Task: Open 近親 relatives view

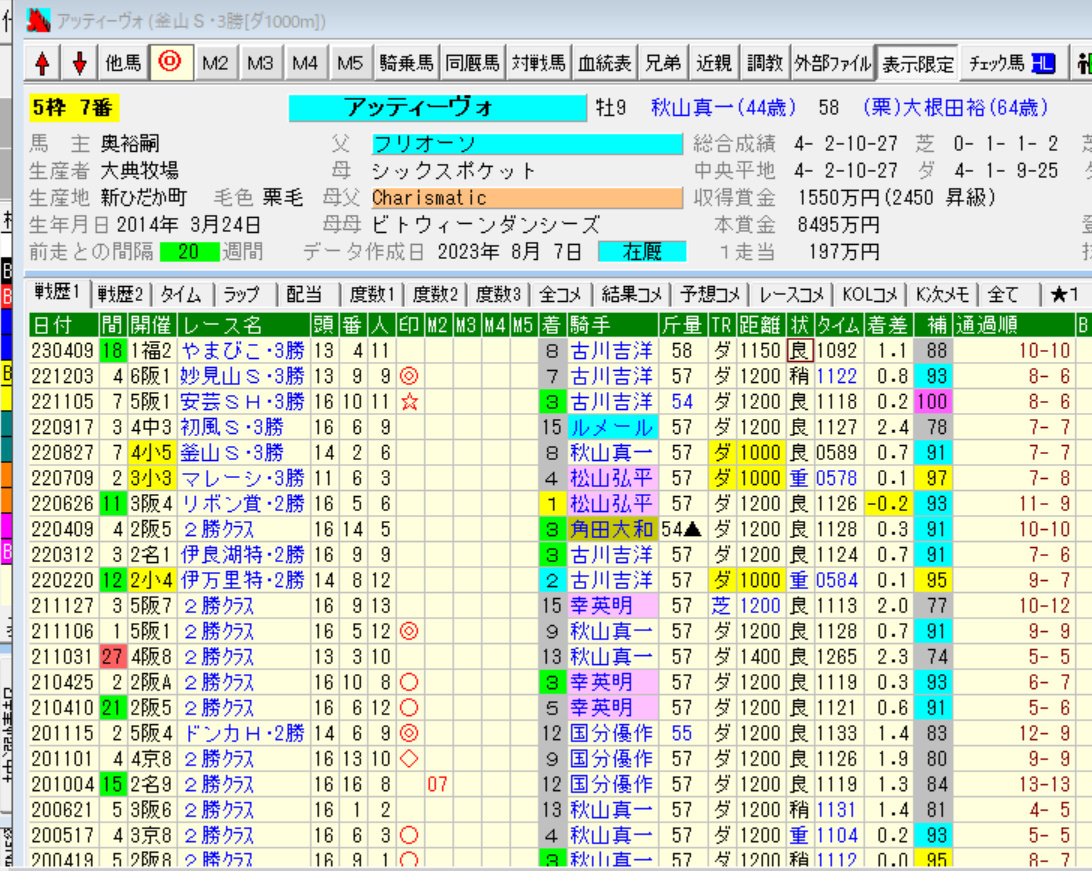Action: pyautogui.click(x=715, y=63)
